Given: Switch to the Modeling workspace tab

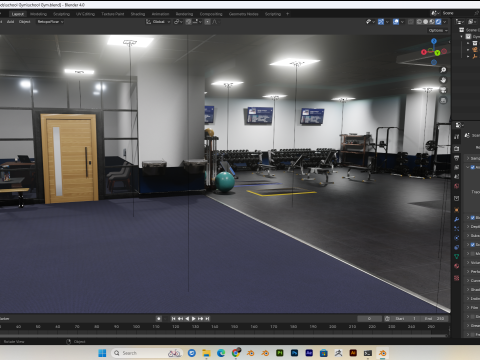Looking at the screenshot, I should (38, 14).
